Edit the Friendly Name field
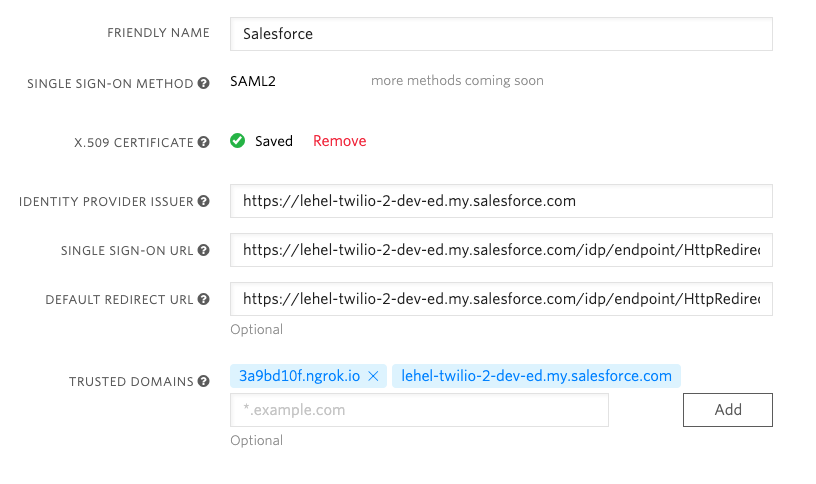The image size is (816, 484). [x=501, y=34]
